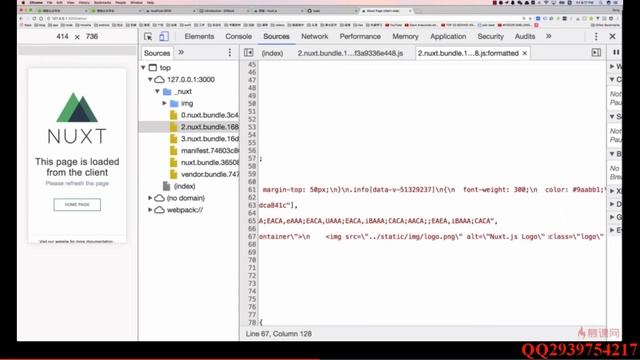Close the DevTools panel
Screen dimensions: 640x360
tap(612, 36)
